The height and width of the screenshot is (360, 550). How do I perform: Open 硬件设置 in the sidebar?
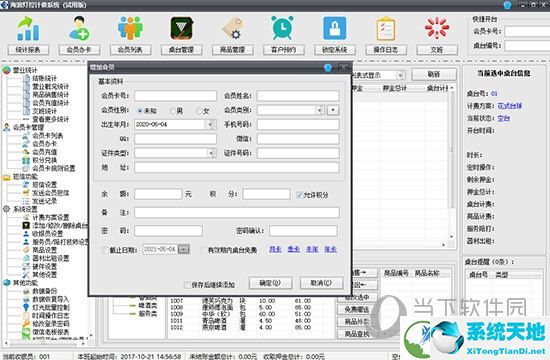coord(45,267)
